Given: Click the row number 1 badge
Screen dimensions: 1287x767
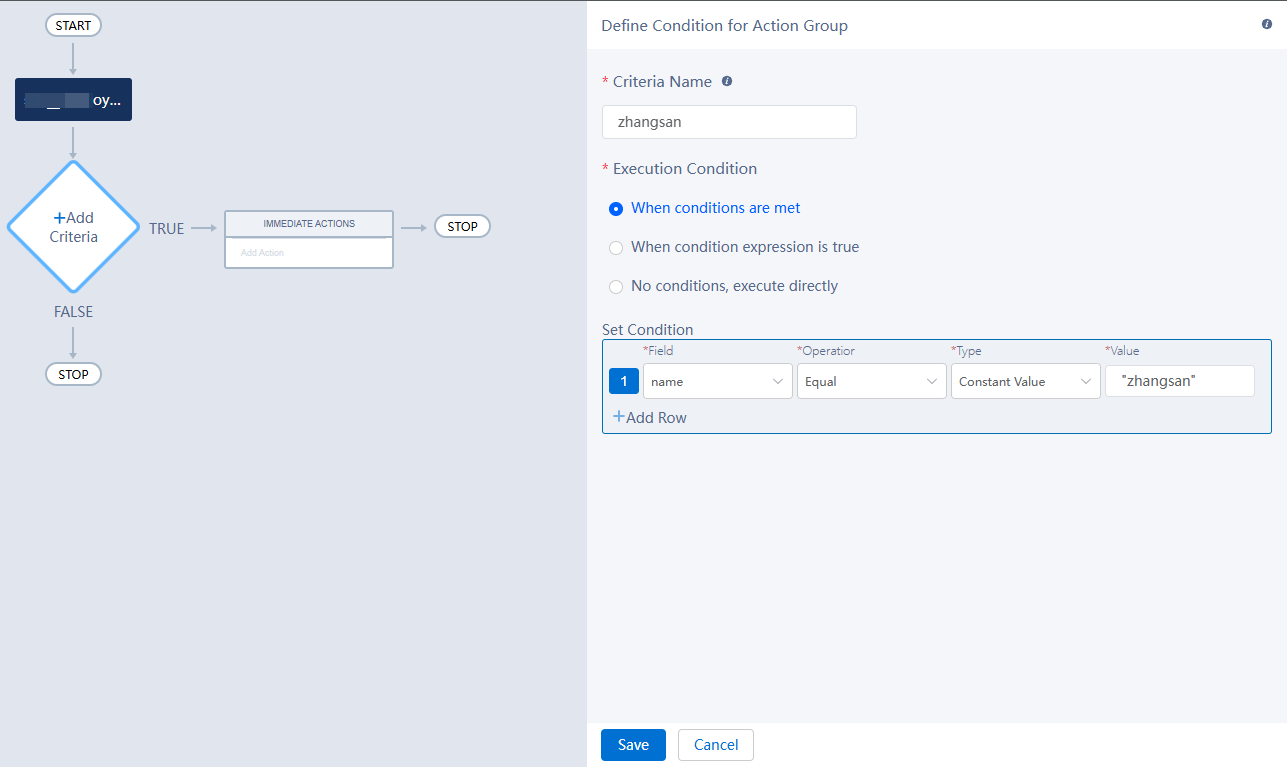Looking at the screenshot, I should pos(624,381).
